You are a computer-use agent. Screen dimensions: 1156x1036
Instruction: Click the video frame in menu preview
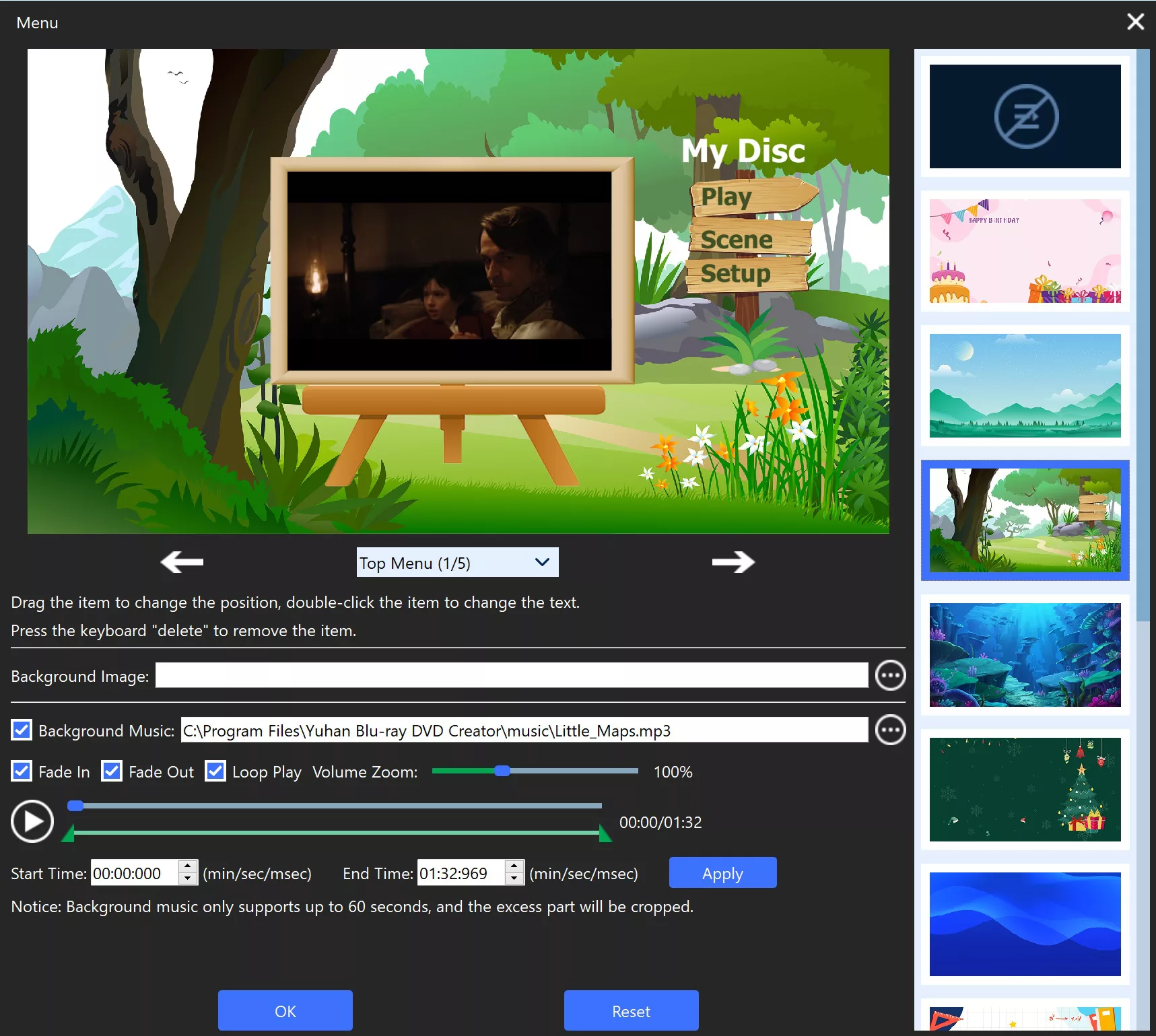(x=449, y=271)
